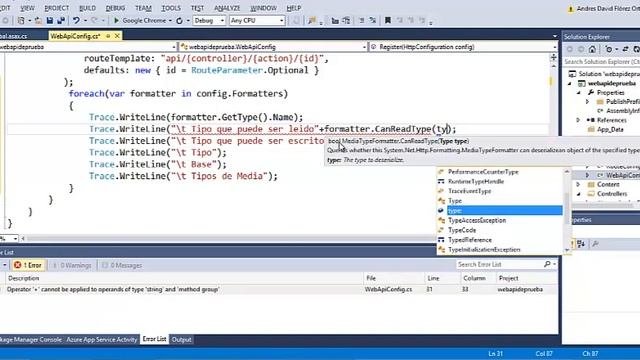Click the New Project icon in toolbar
The image size is (640, 360).
click(21, 20)
